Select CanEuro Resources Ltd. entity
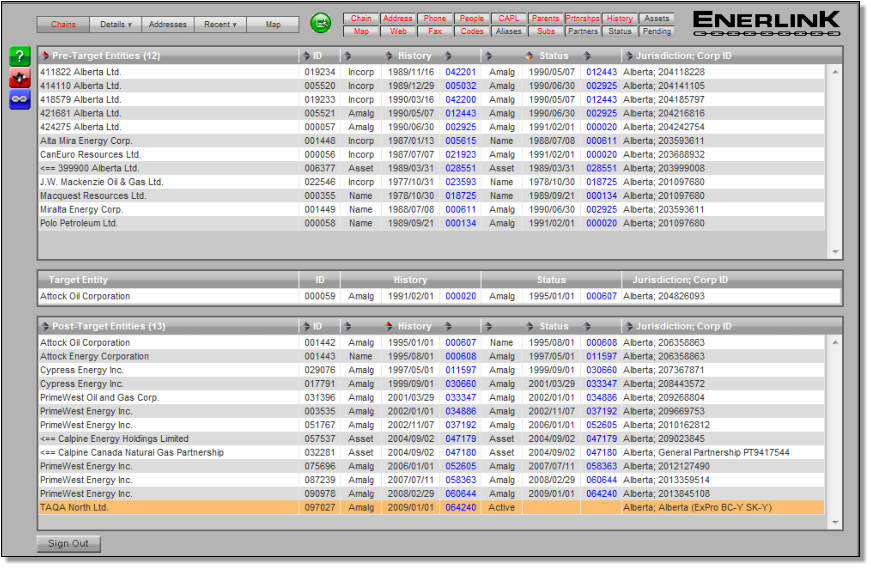The image size is (871, 569). (x=91, y=154)
